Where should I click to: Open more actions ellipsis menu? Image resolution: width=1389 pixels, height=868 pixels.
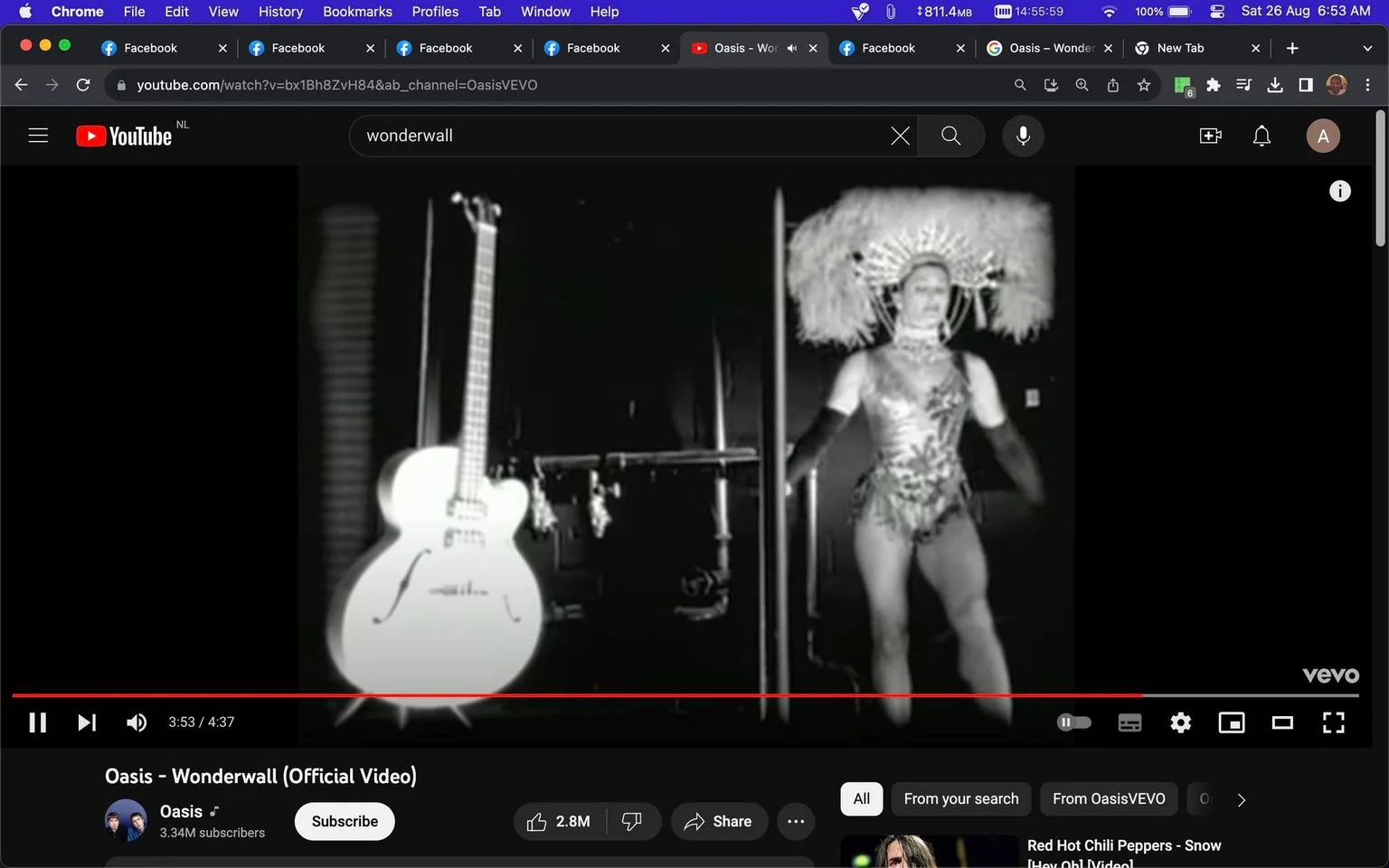click(x=796, y=821)
